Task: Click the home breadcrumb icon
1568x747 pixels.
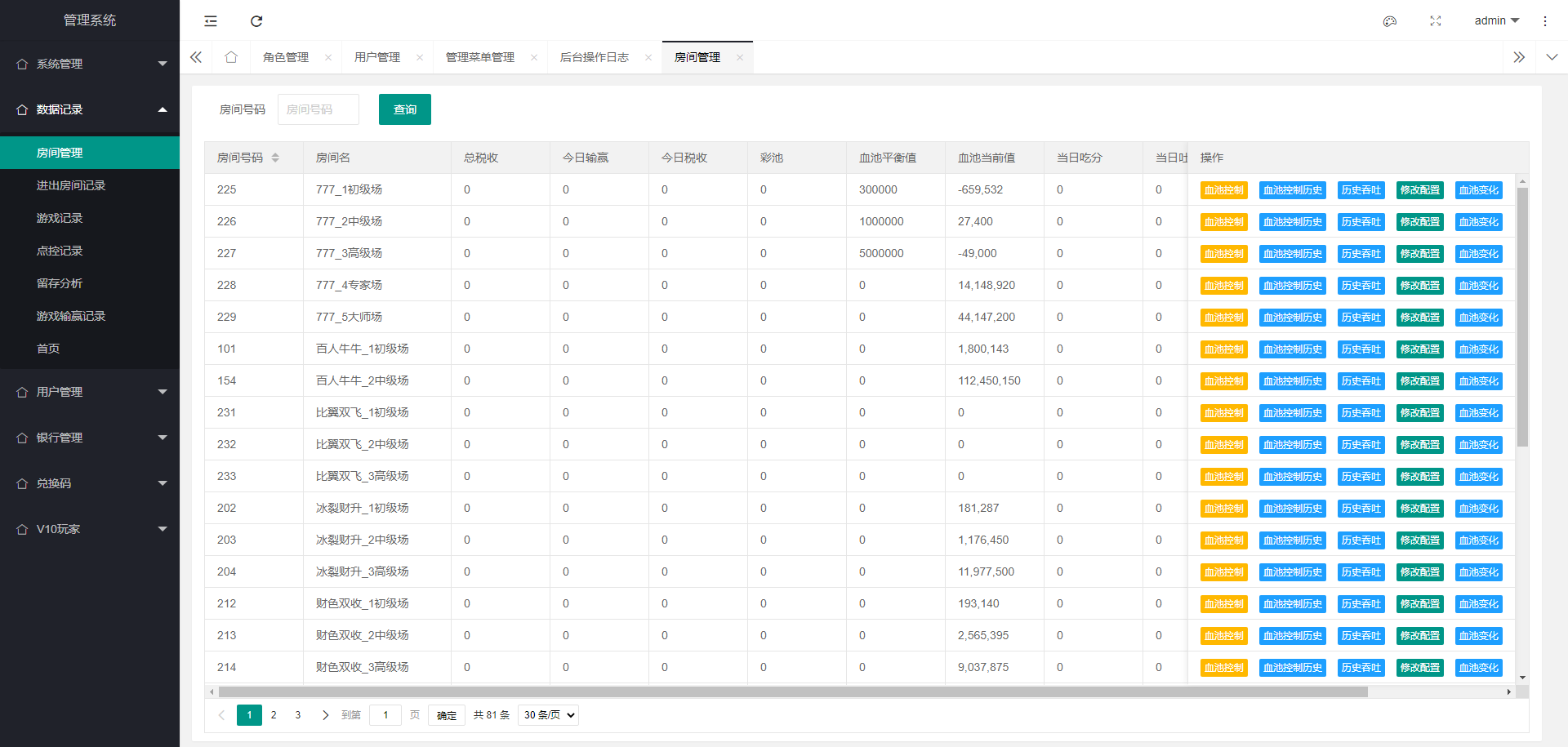Action: tap(231, 57)
